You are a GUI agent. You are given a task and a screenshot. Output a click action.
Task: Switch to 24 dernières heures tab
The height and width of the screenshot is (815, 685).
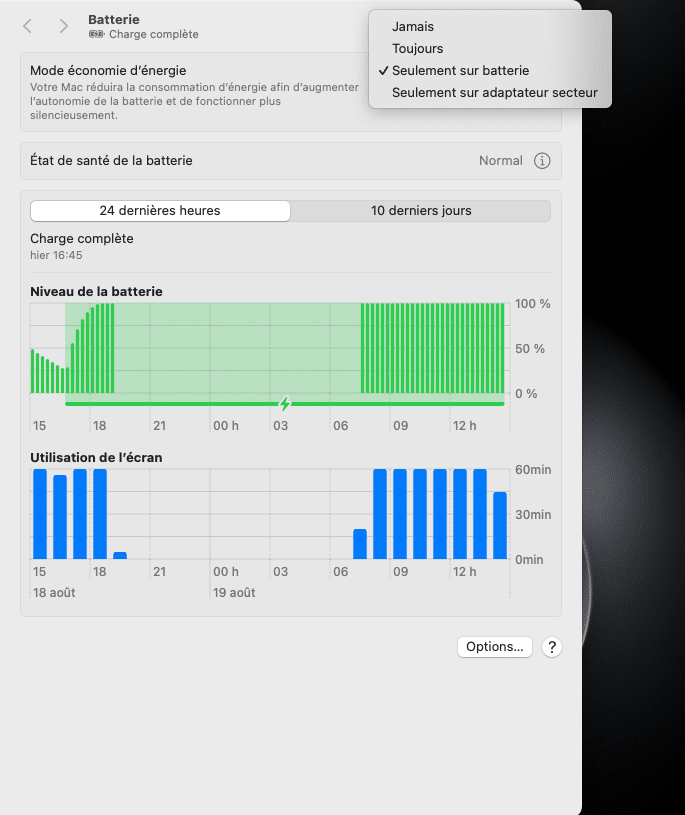click(x=160, y=211)
